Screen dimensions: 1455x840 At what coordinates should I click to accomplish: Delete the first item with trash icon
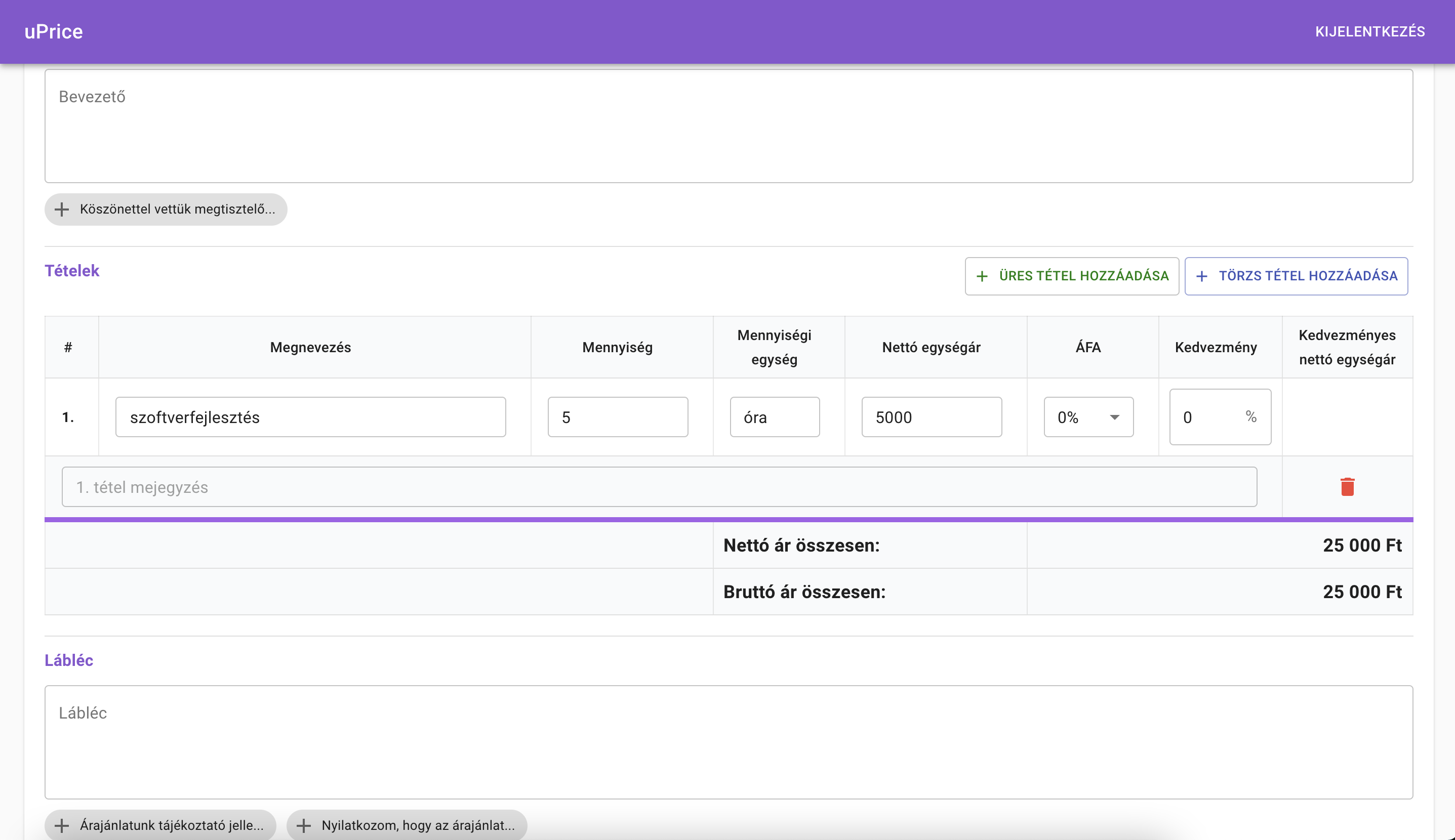pos(1347,487)
